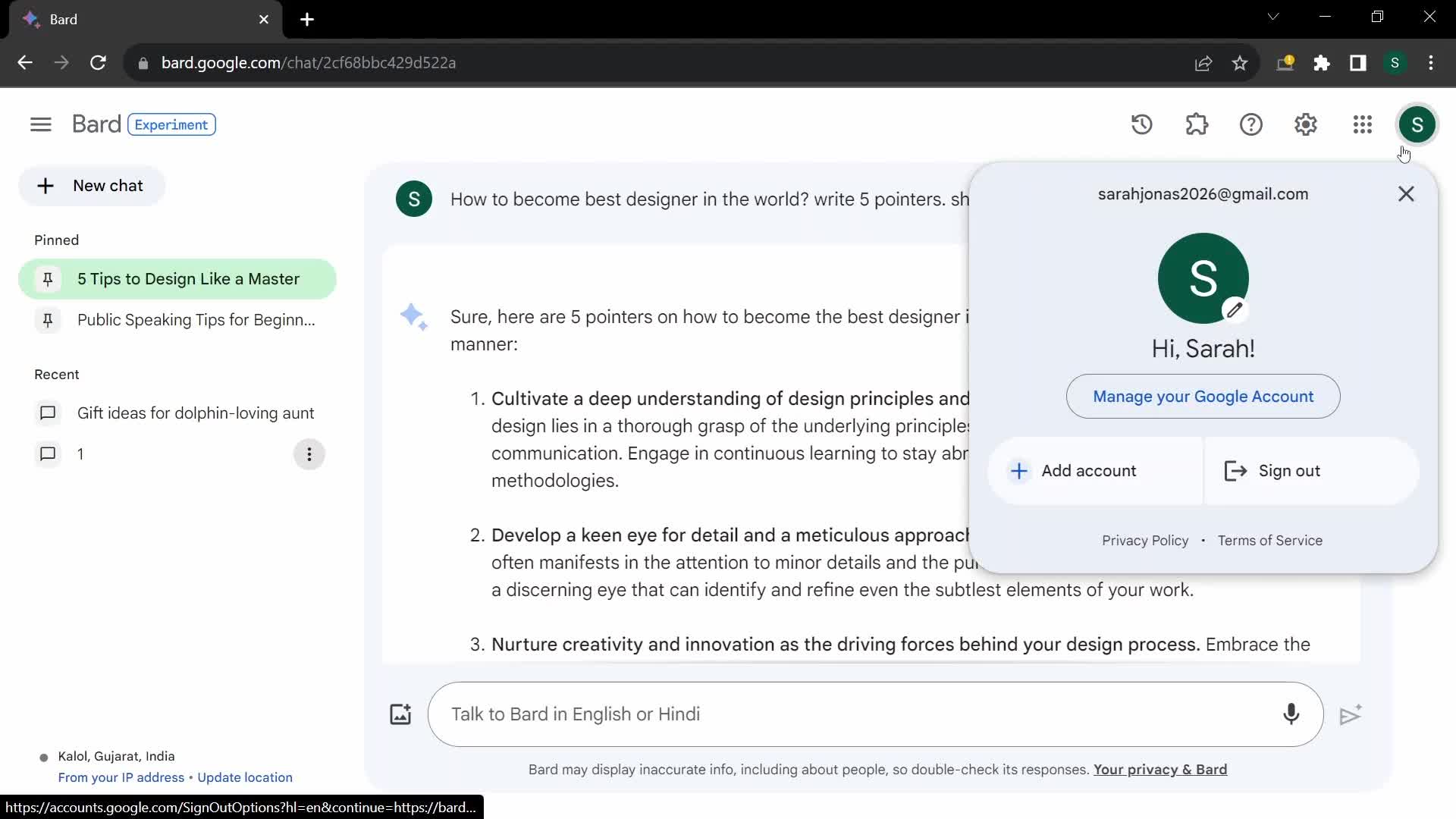Click the upload image icon
1456x819 pixels.
tap(400, 714)
